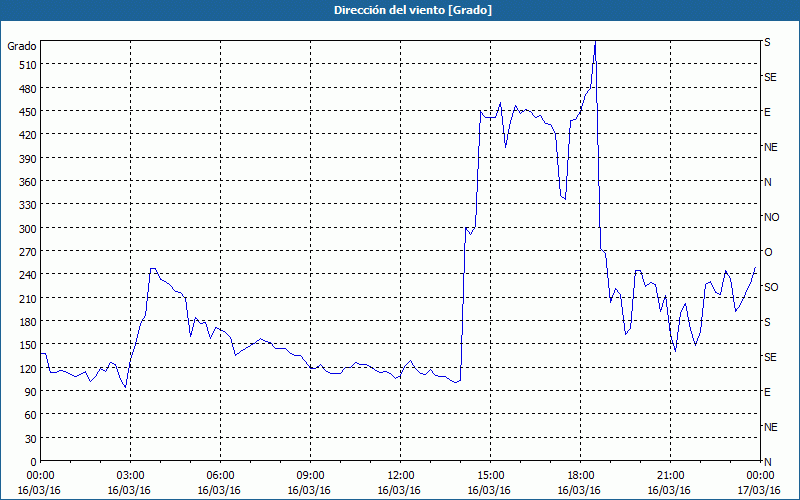The image size is (800, 500).
Task: Click the '16/03/16' date under 12:00
Action: pos(399,490)
